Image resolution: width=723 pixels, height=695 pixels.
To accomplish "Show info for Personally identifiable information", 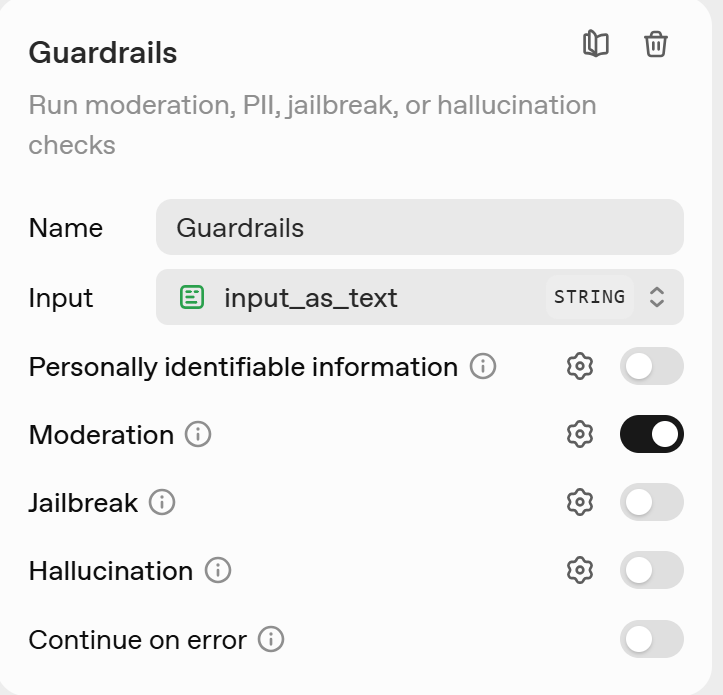I will (x=483, y=367).
